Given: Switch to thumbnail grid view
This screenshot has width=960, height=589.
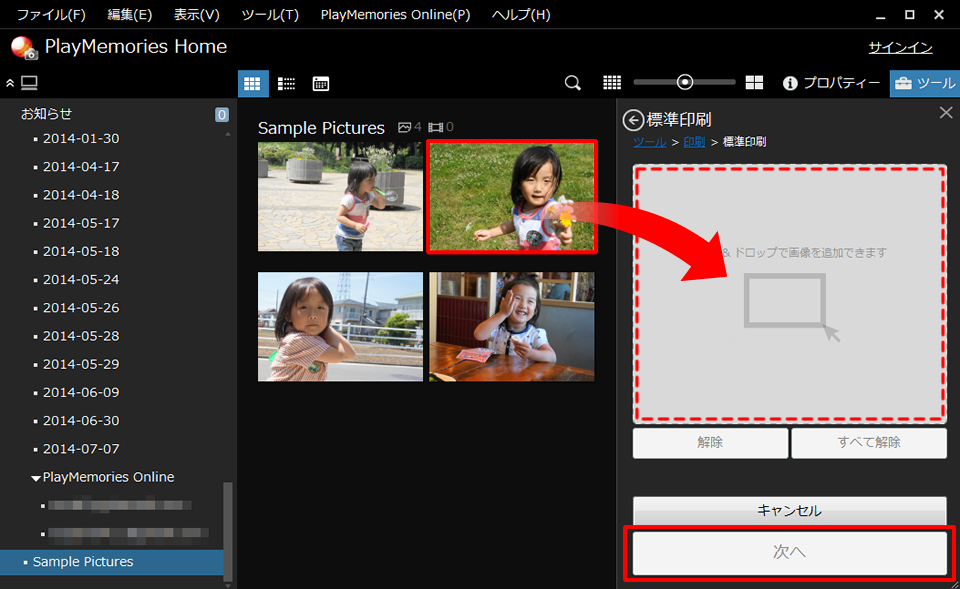Looking at the screenshot, I should (x=252, y=83).
